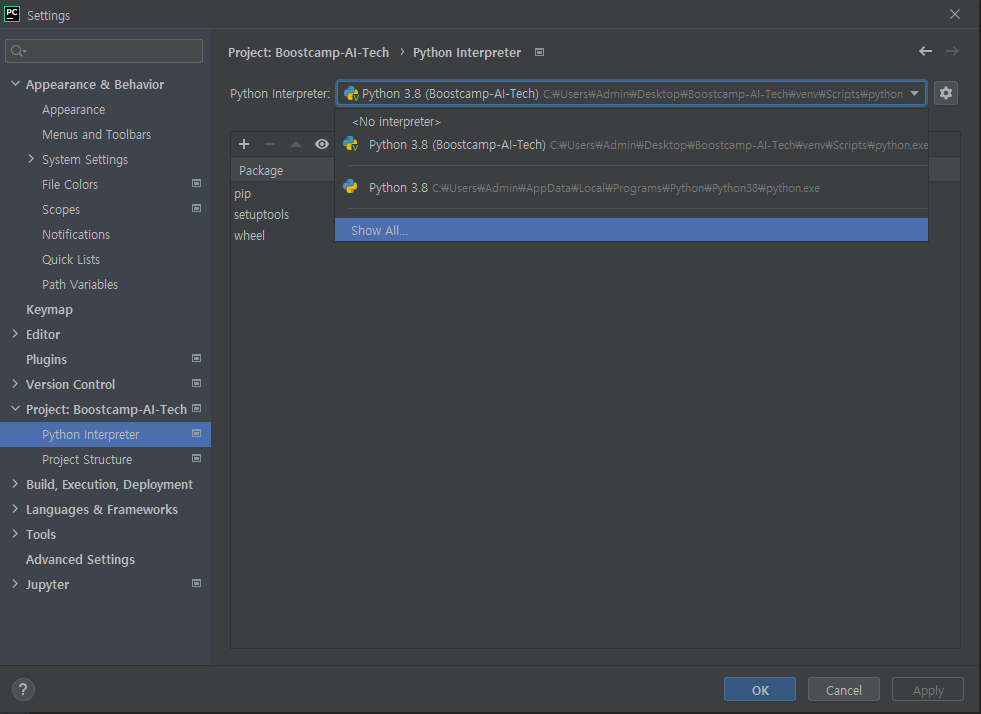The width and height of the screenshot is (981, 714).
Task: Click the project-level icon next to Jupyter
Action: [x=196, y=583]
